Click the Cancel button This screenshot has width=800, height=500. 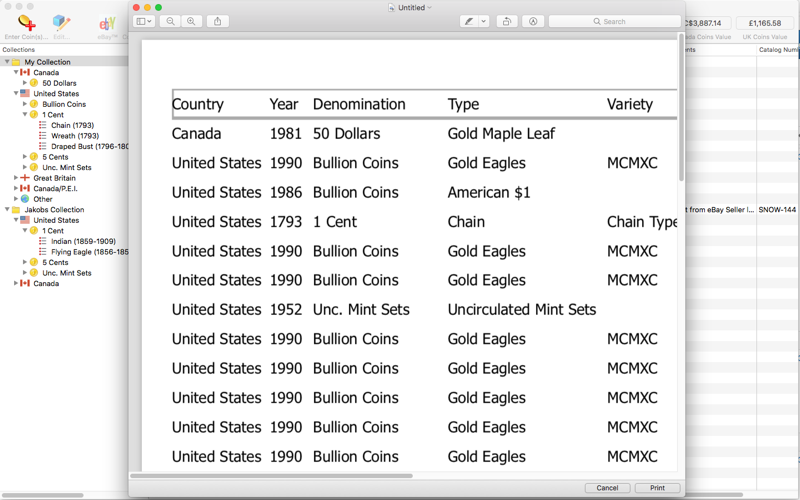[x=607, y=488]
